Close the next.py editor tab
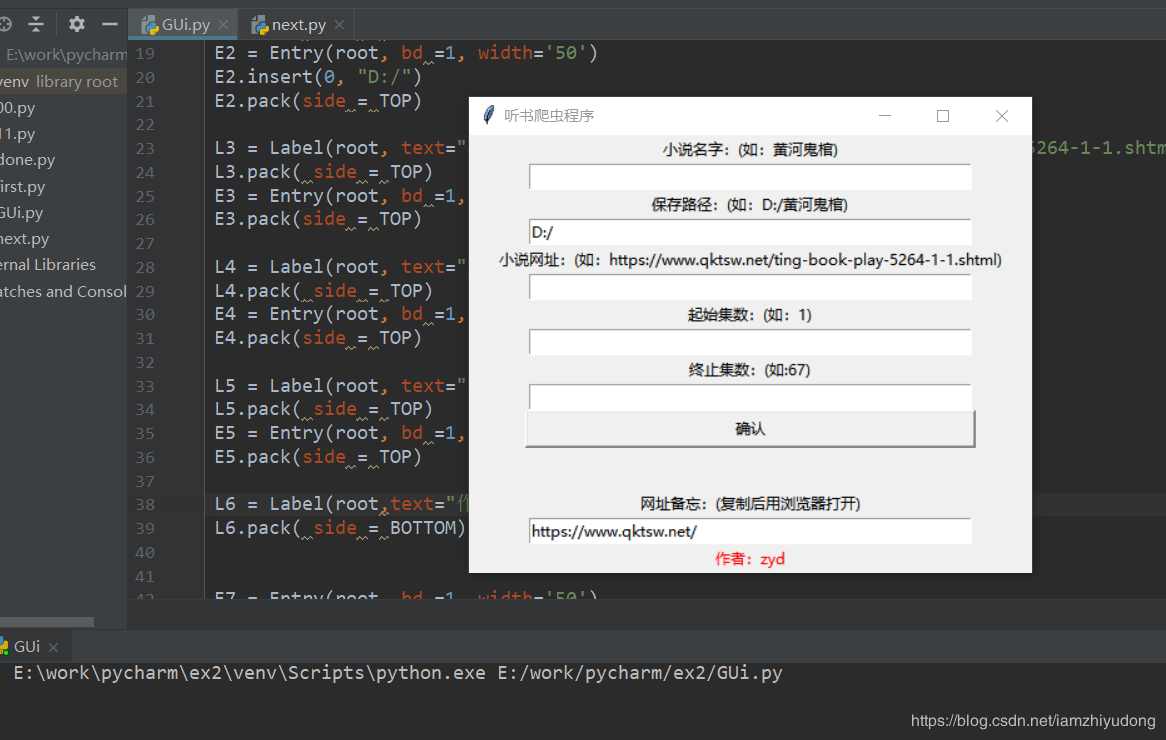 pos(339,25)
